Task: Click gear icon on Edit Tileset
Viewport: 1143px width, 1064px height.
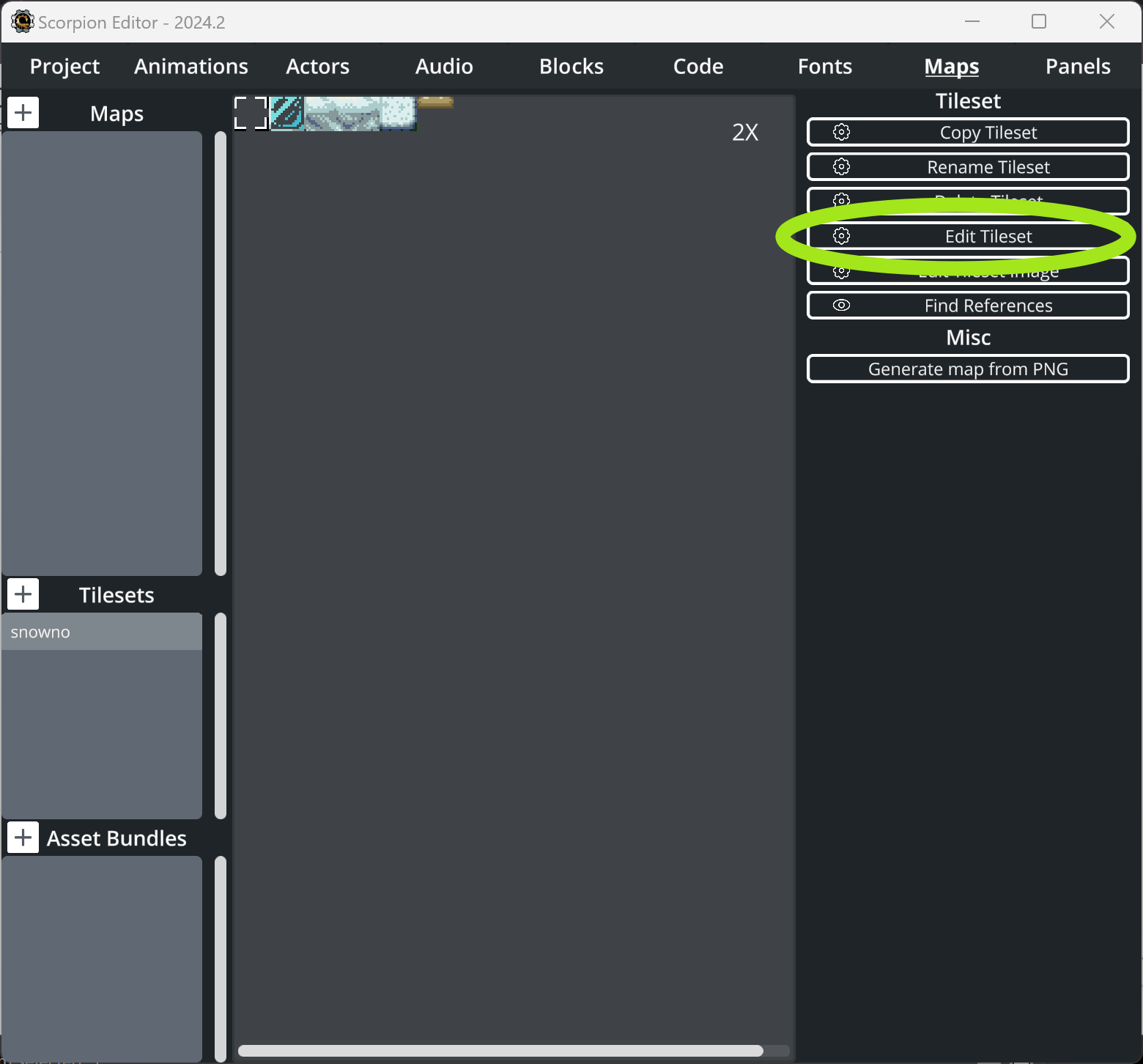Action: (x=841, y=236)
